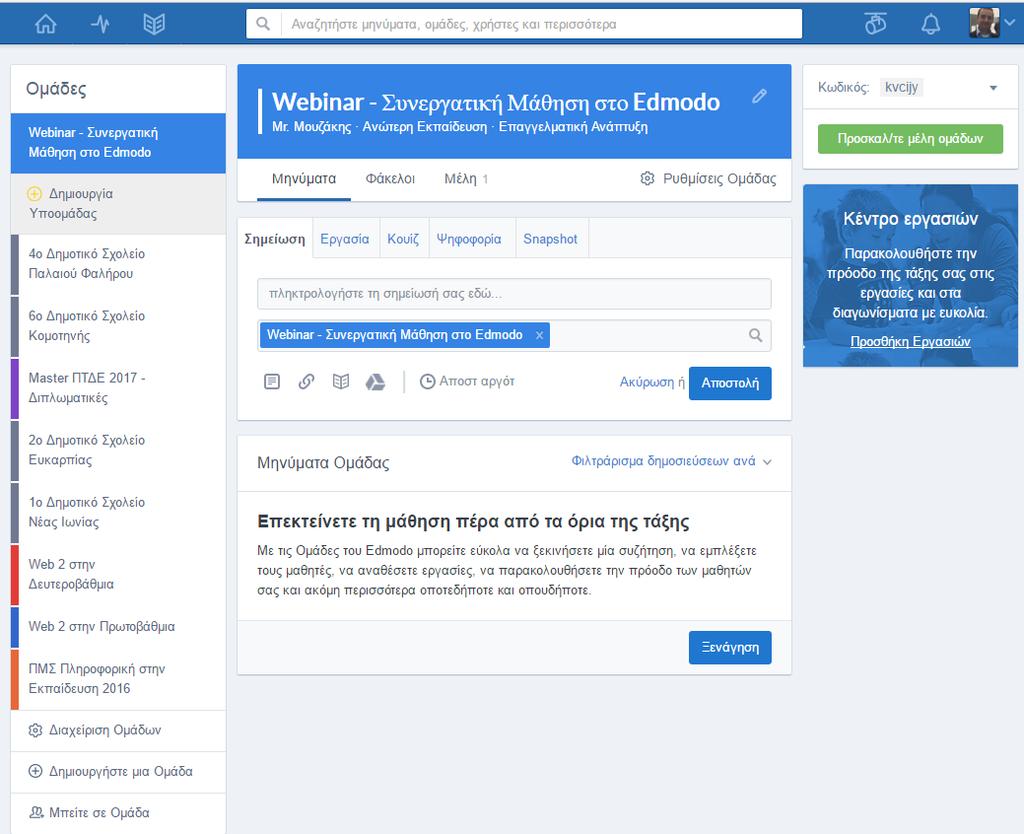Open the Progress pulse icon in top bar
This screenshot has width=1024, height=834.
pos(100,24)
